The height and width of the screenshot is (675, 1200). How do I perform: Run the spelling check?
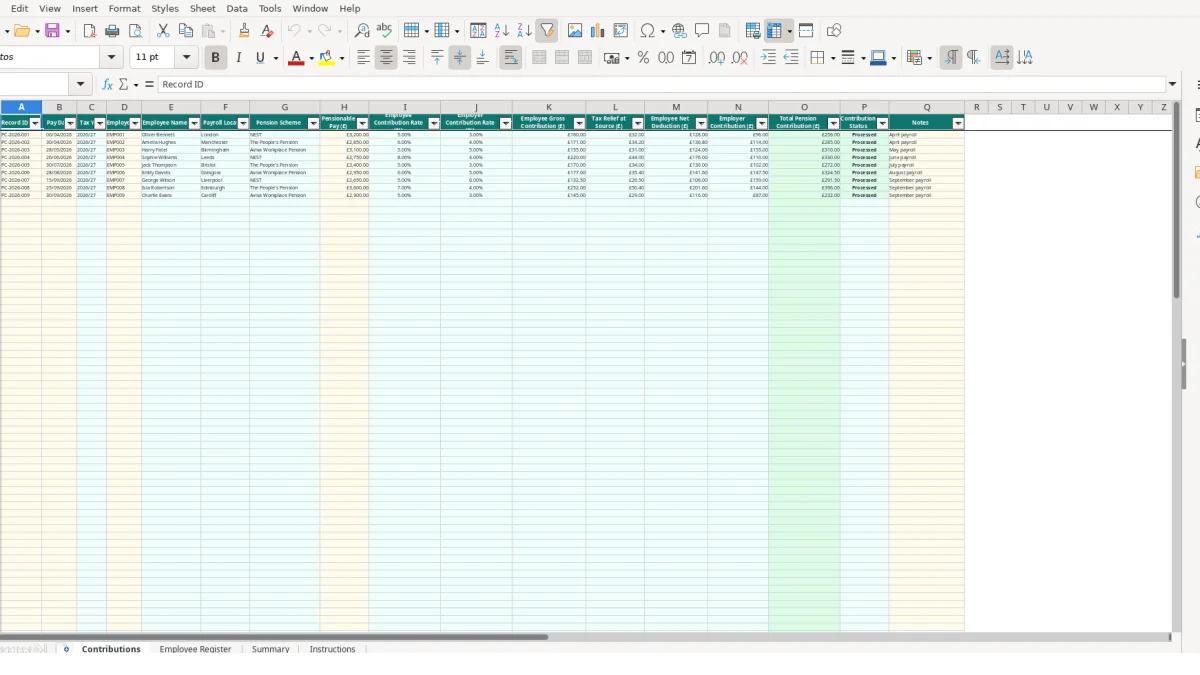[x=384, y=31]
